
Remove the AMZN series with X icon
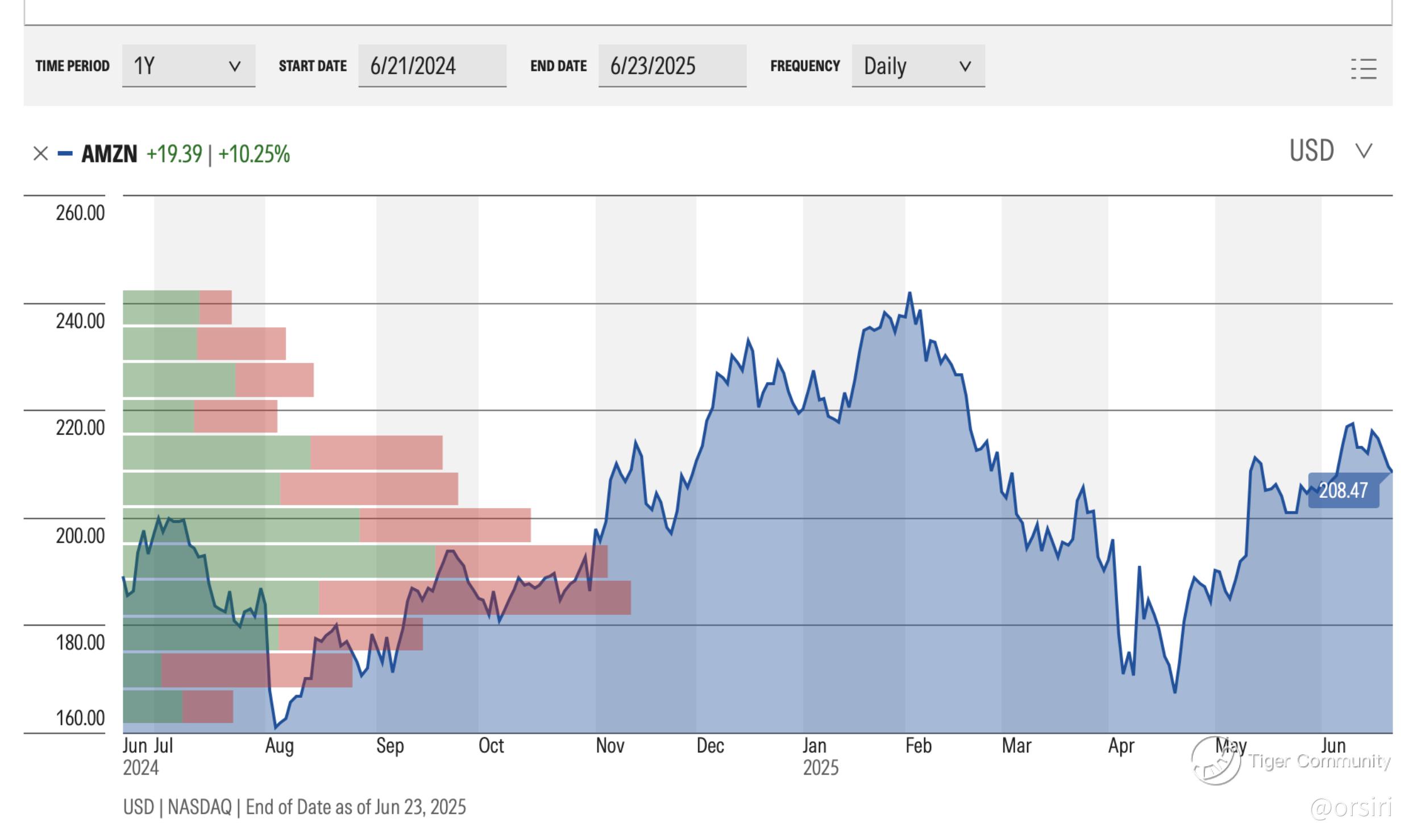pyautogui.click(x=40, y=153)
